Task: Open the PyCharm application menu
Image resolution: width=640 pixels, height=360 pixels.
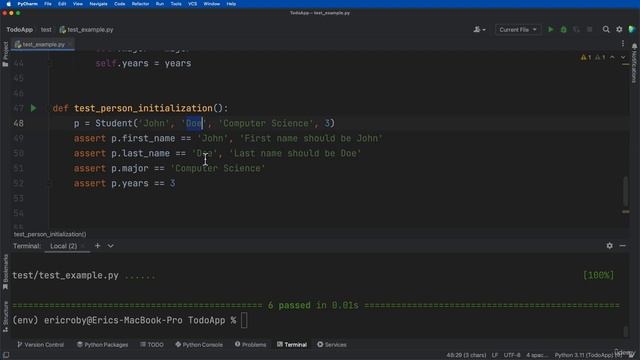Action: click(27, 4)
